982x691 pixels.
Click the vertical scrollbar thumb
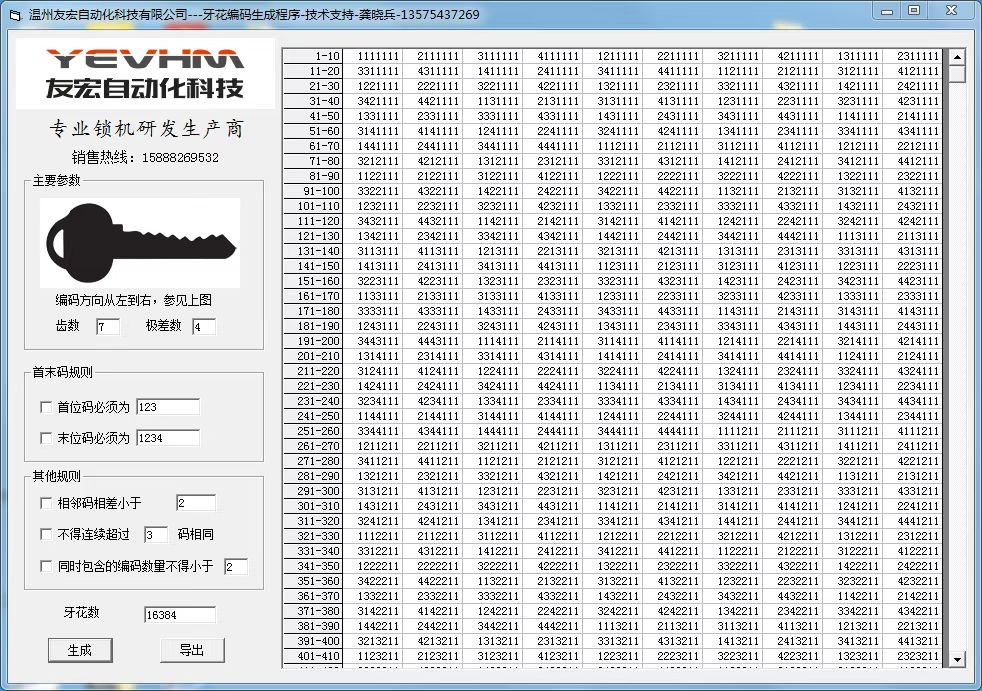pyautogui.click(x=956, y=74)
